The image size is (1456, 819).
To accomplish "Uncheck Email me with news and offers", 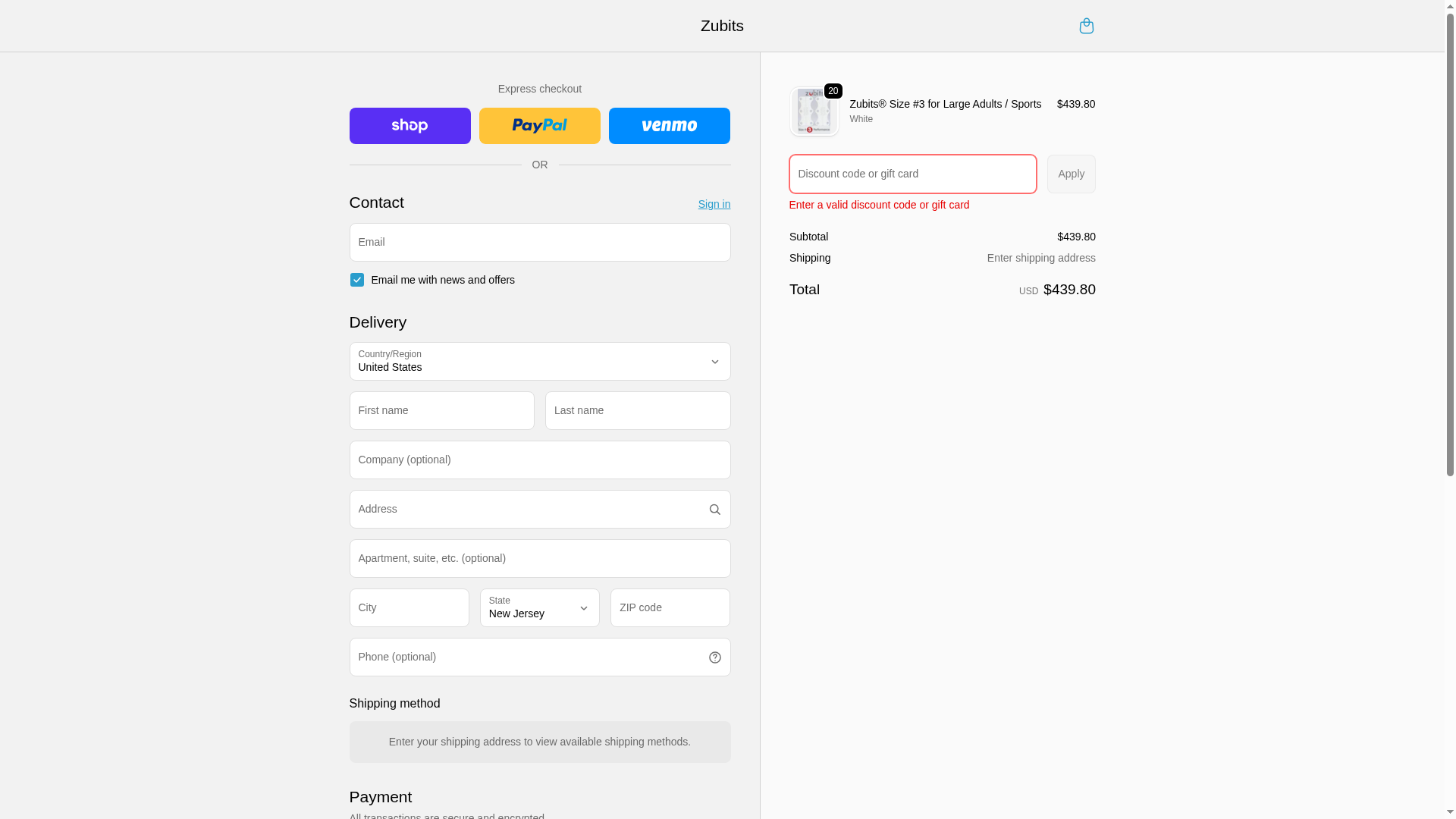I will (x=356, y=280).
